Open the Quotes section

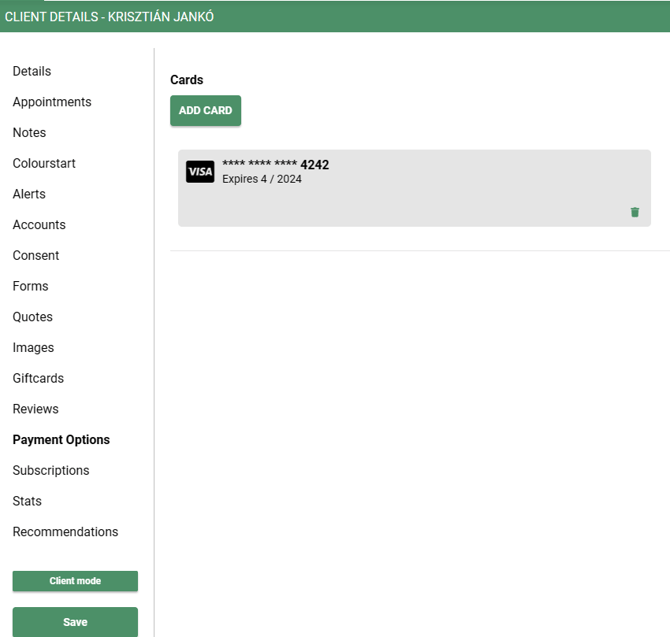pyautogui.click(x=33, y=317)
